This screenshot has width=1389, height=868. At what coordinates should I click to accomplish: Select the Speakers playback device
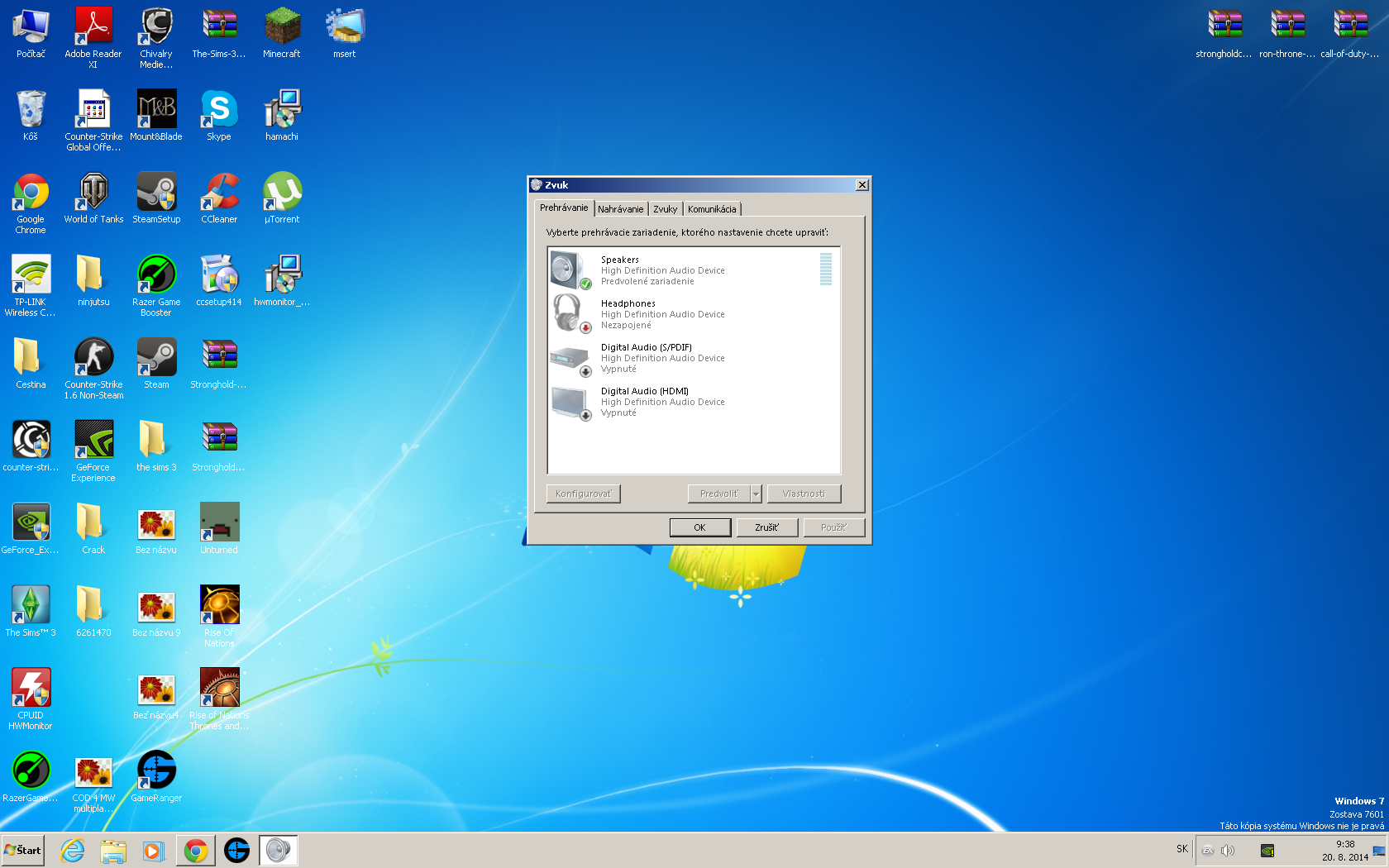coord(693,270)
